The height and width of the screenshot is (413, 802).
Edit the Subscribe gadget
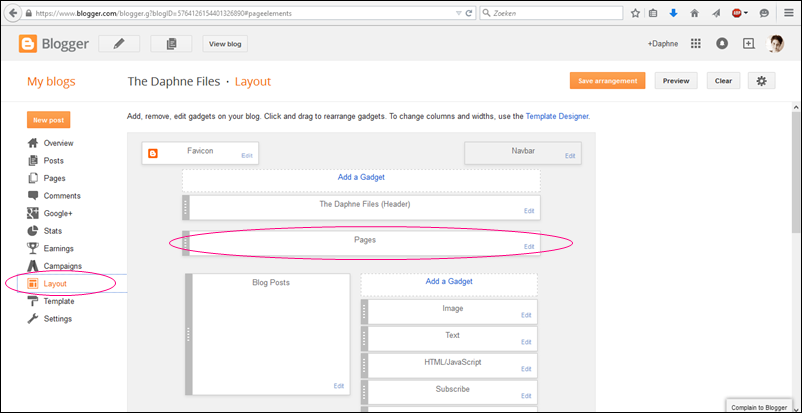[x=526, y=396]
